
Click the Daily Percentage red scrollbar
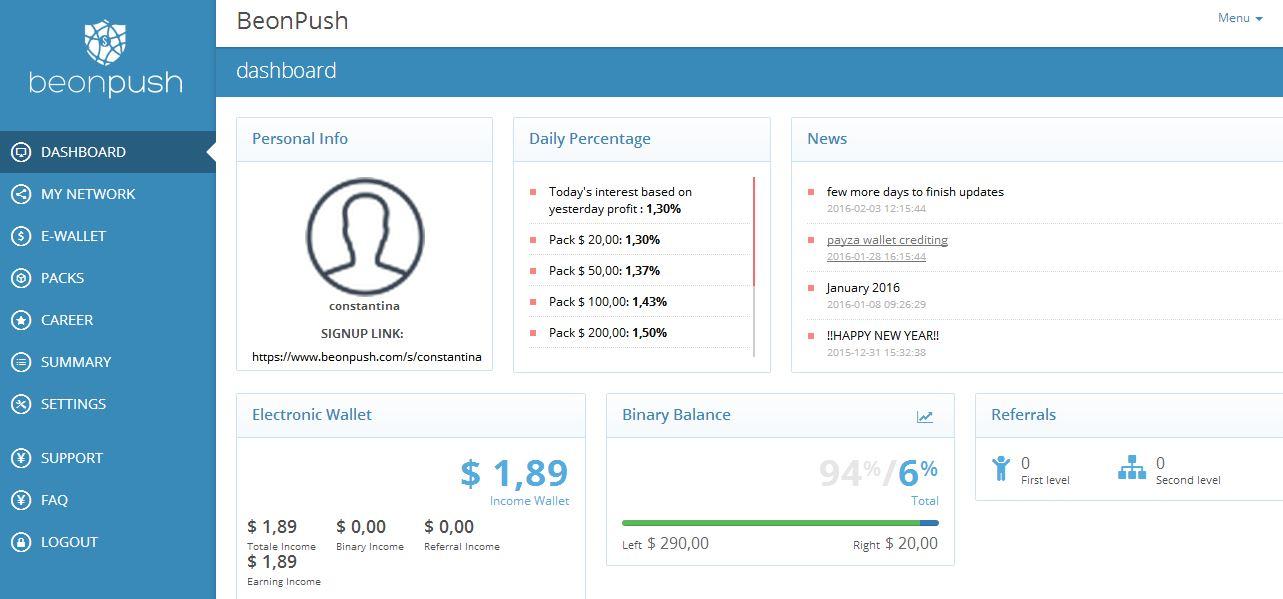pyautogui.click(x=754, y=232)
